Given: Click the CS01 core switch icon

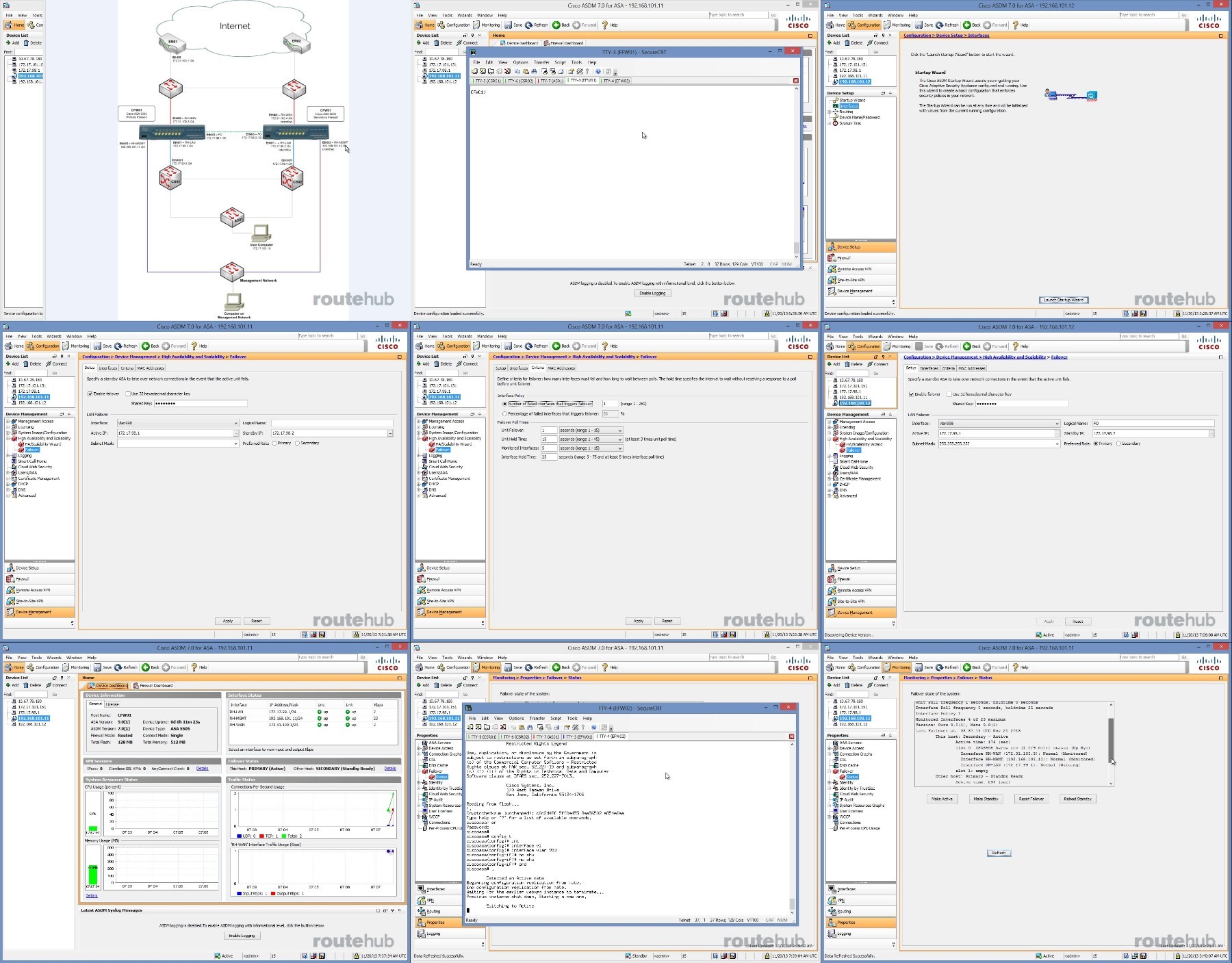Looking at the screenshot, I should (170, 178).
